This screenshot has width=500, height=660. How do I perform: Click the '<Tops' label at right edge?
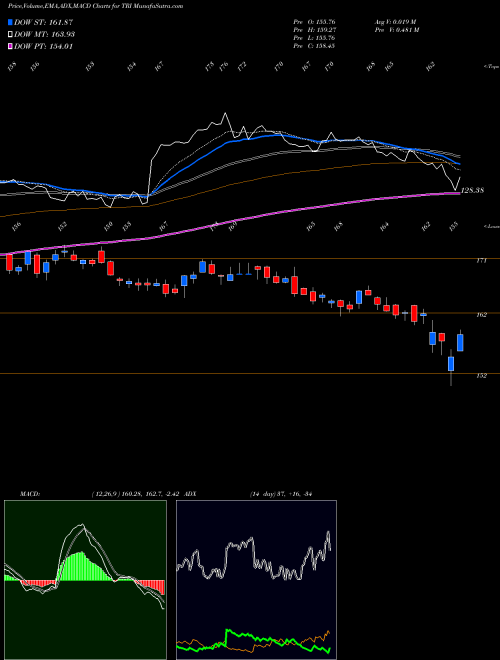point(492,67)
